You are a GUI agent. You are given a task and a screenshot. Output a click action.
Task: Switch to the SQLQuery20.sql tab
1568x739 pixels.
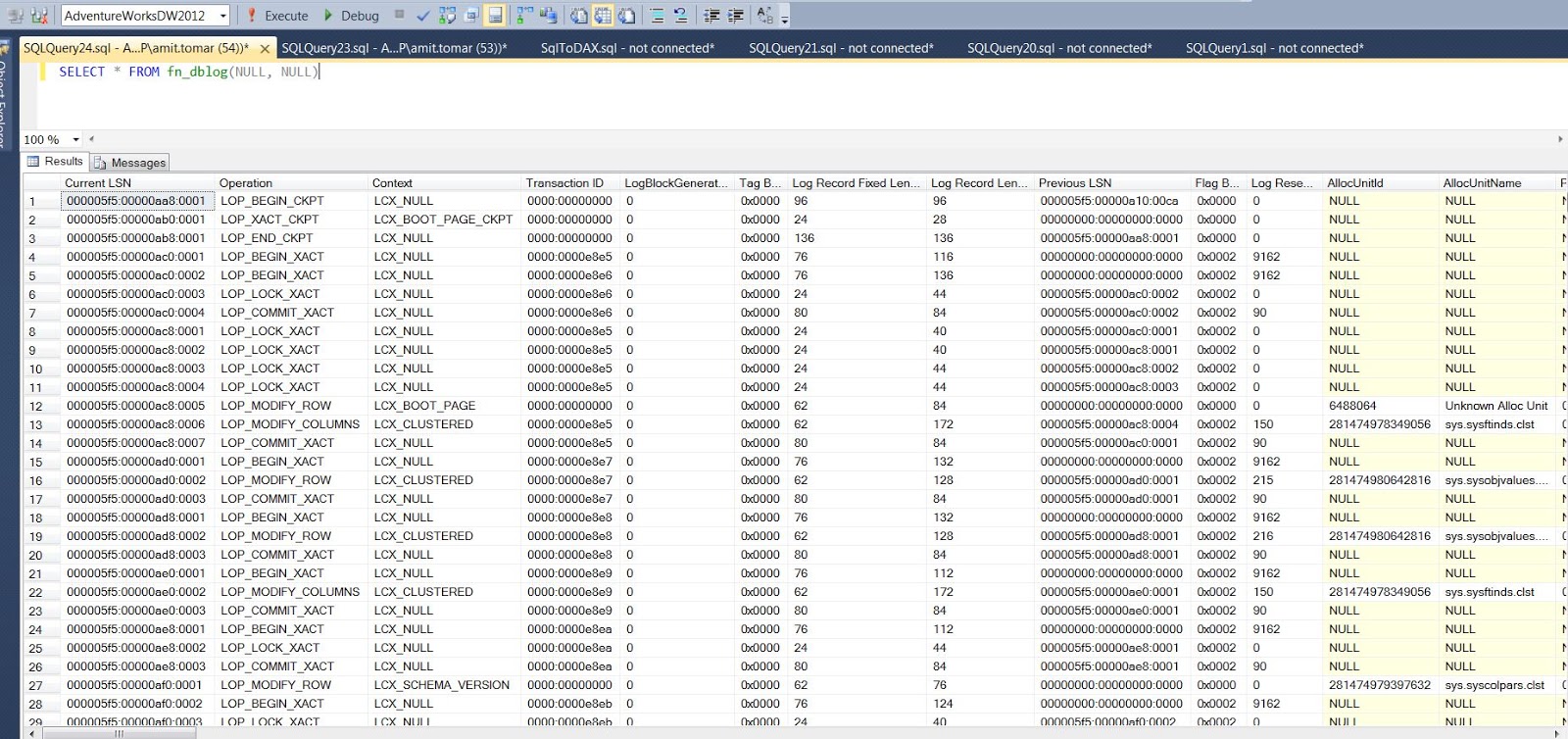tap(1059, 48)
